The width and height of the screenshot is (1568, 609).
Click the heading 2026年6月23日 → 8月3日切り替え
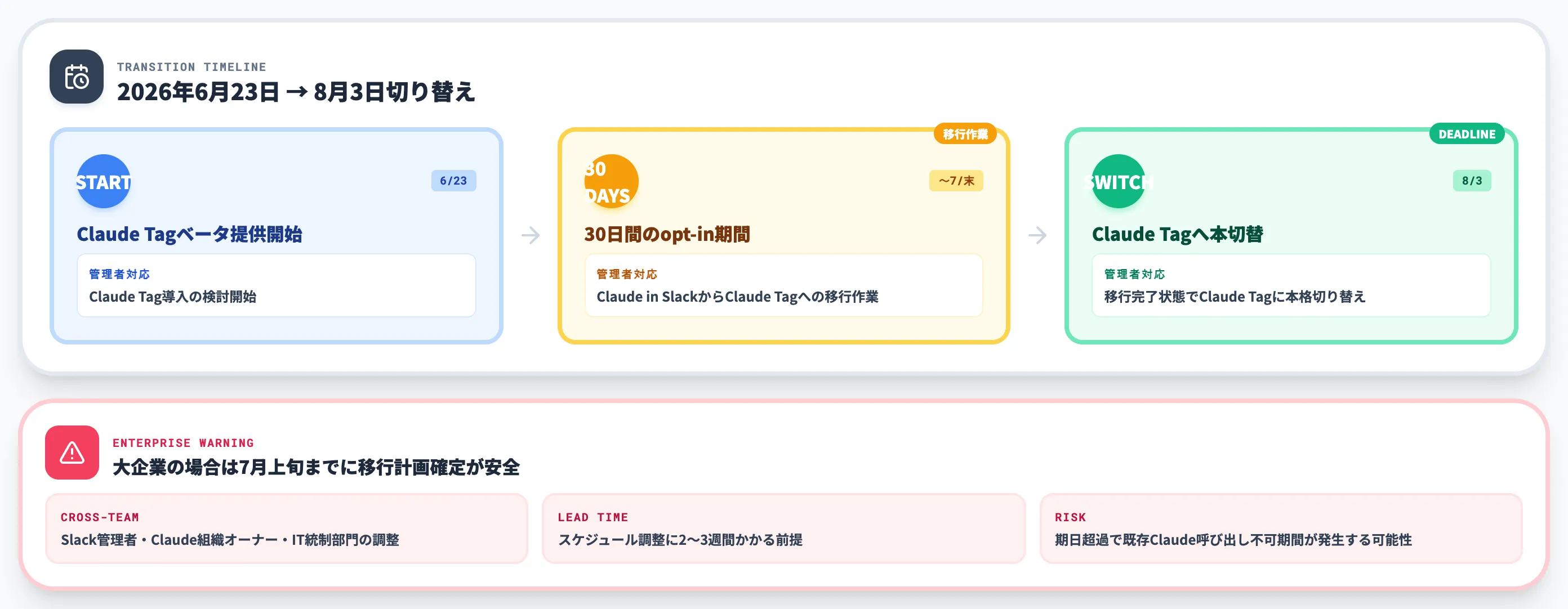(x=296, y=92)
